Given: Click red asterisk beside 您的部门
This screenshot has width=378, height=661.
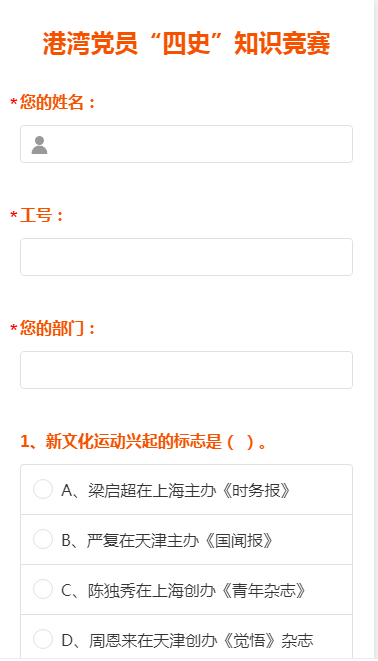Looking at the screenshot, I should pyautogui.click(x=14, y=329).
